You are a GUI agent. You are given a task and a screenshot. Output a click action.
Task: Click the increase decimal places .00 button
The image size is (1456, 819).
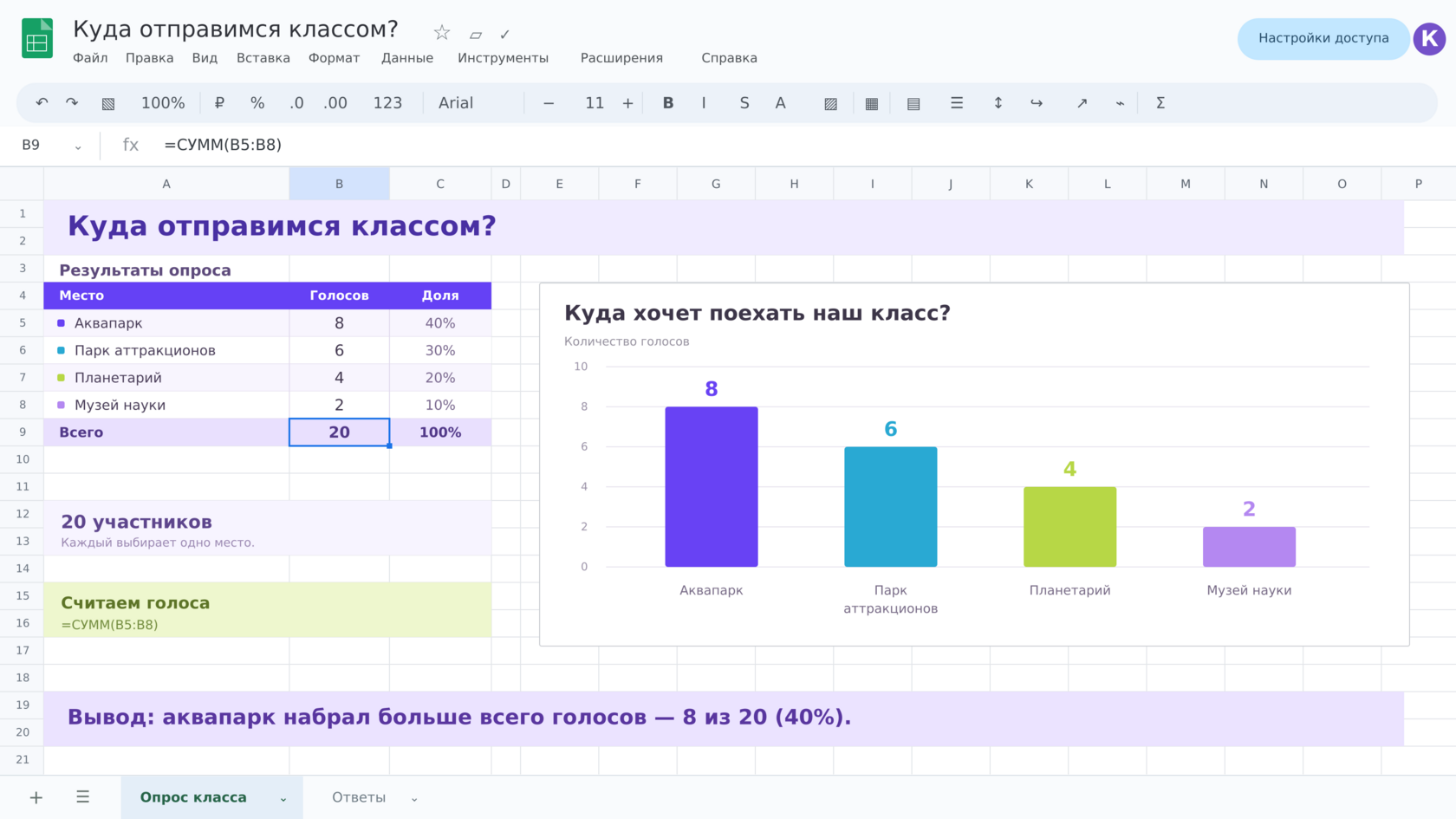[x=335, y=103]
